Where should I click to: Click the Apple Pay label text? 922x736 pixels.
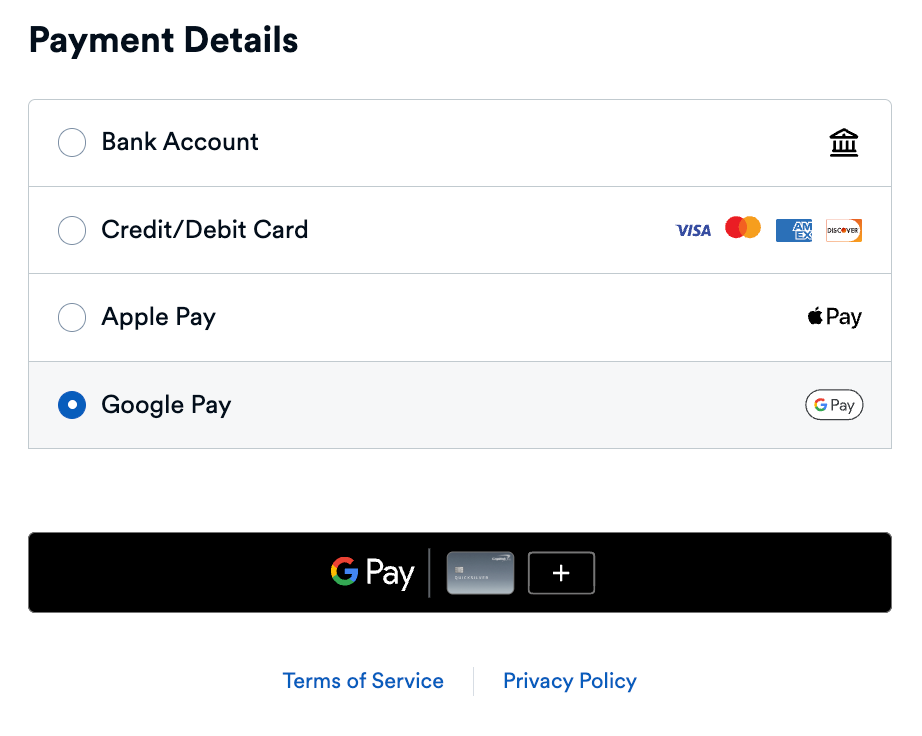[159, 318]
